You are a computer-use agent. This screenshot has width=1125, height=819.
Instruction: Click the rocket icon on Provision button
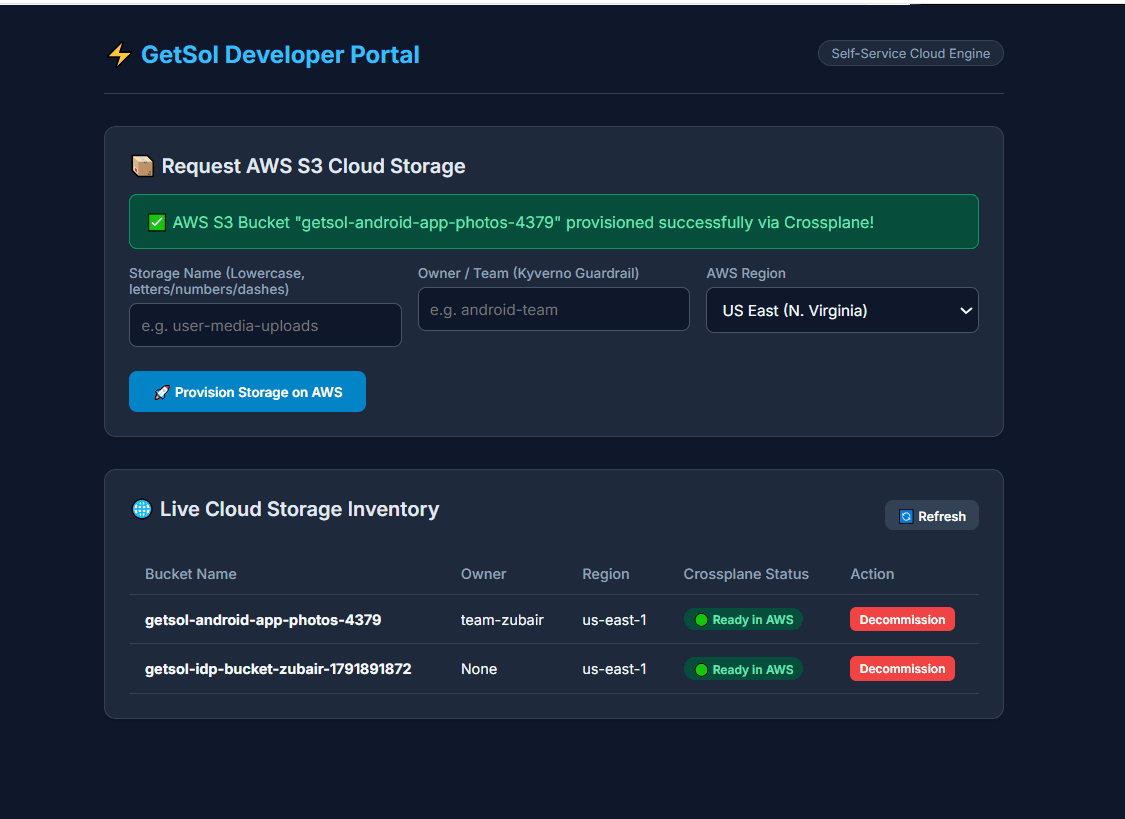point(162,392)
